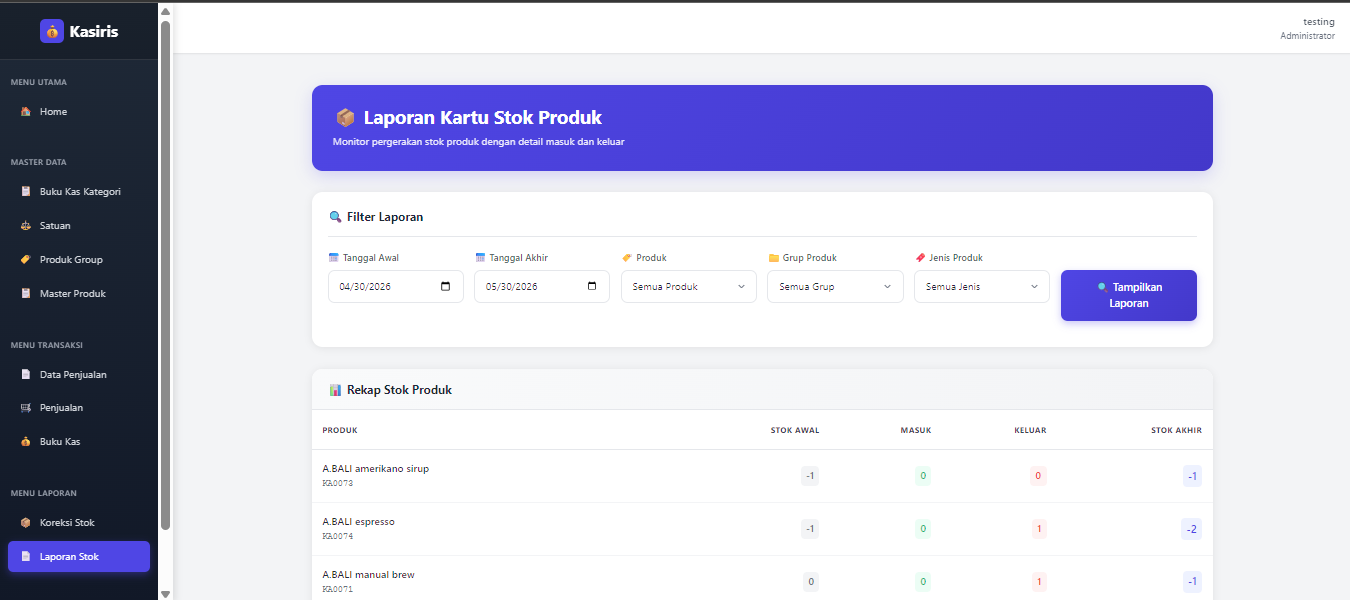Image resolution: width=1350 pixels, height=600 pixels.
Task: Open the Tanggal Awal calendar picker icon
Action: pyautogui.click(x=446, y=286)
